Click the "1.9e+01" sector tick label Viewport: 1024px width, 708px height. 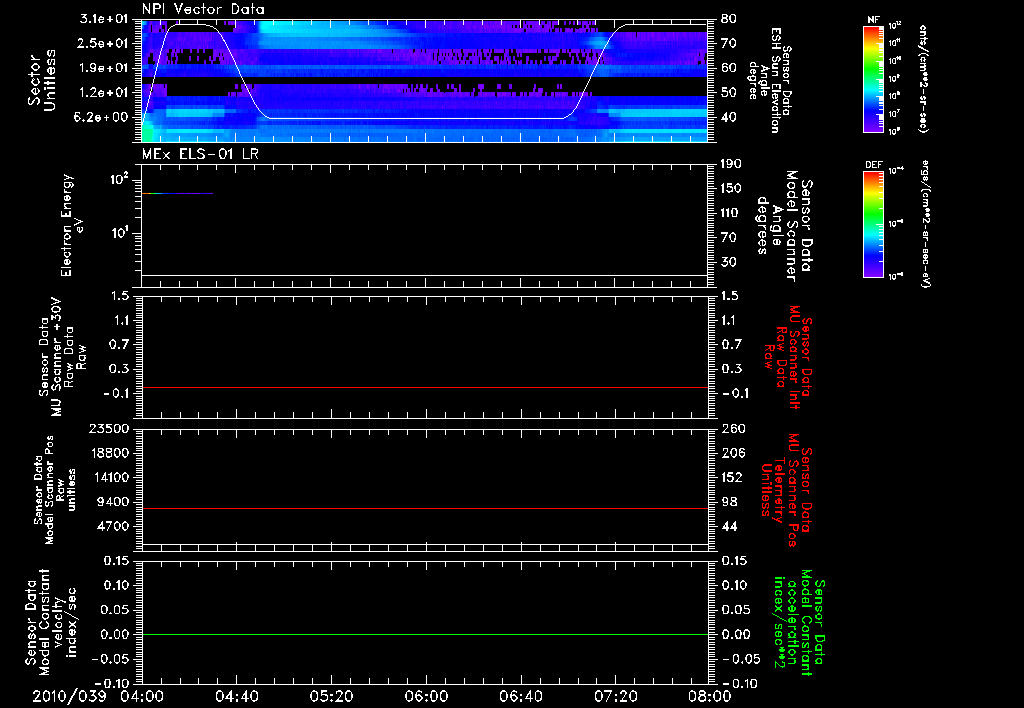pyautogui.click(x=102, y=68)
